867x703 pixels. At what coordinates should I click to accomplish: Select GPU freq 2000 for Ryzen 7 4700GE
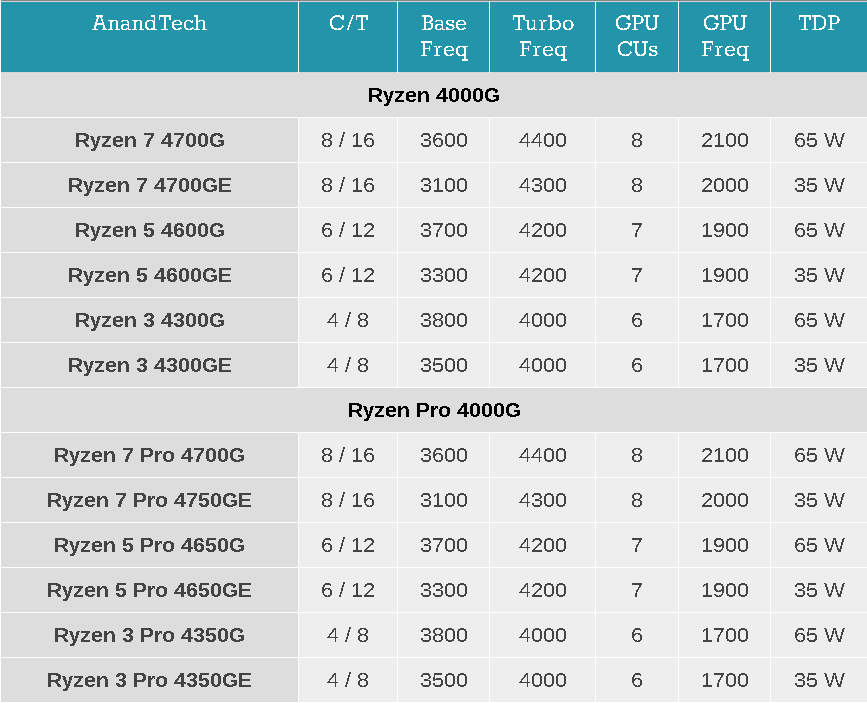click(724, 185)
